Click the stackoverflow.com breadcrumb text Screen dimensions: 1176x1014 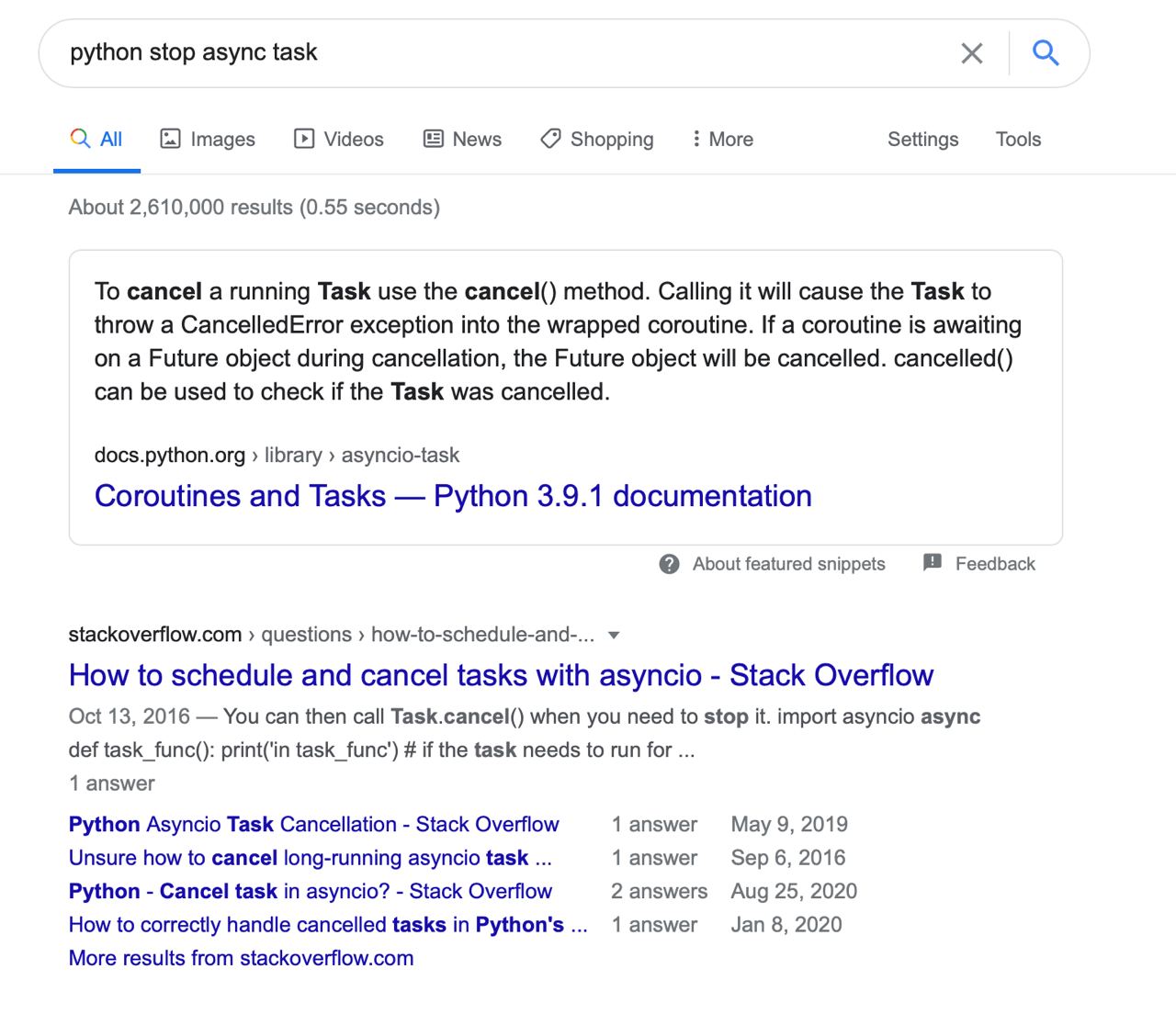coord(155,635)
